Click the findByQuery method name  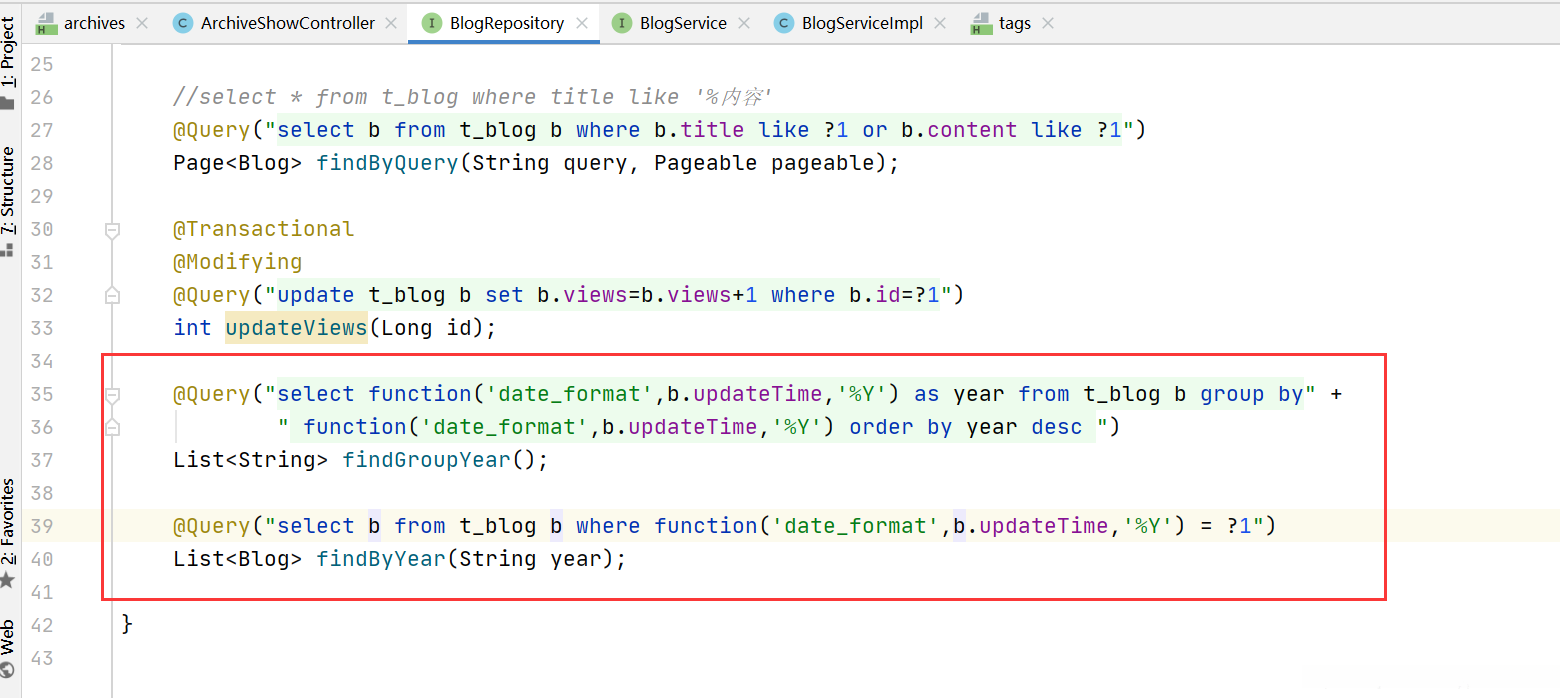click(x=388, y=163)
